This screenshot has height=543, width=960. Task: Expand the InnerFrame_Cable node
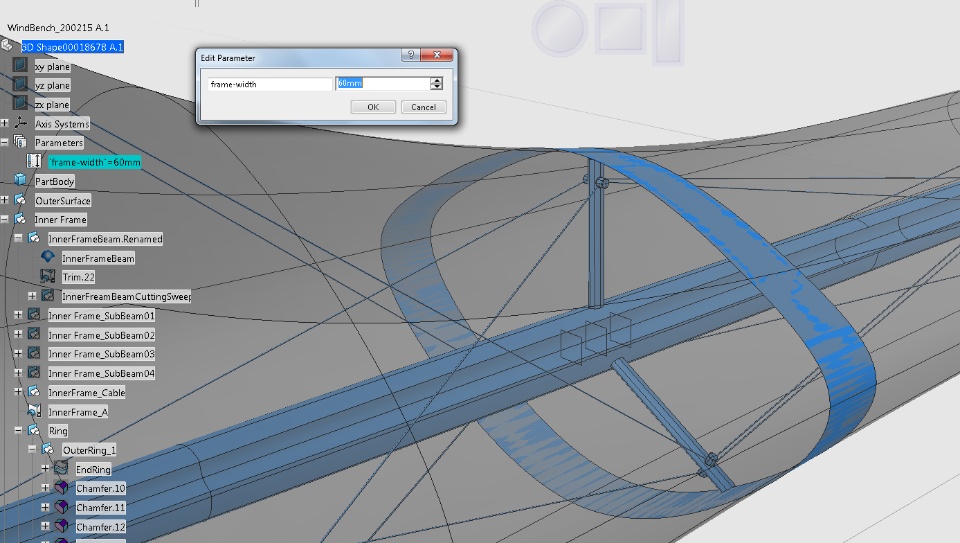pos(18,391)
